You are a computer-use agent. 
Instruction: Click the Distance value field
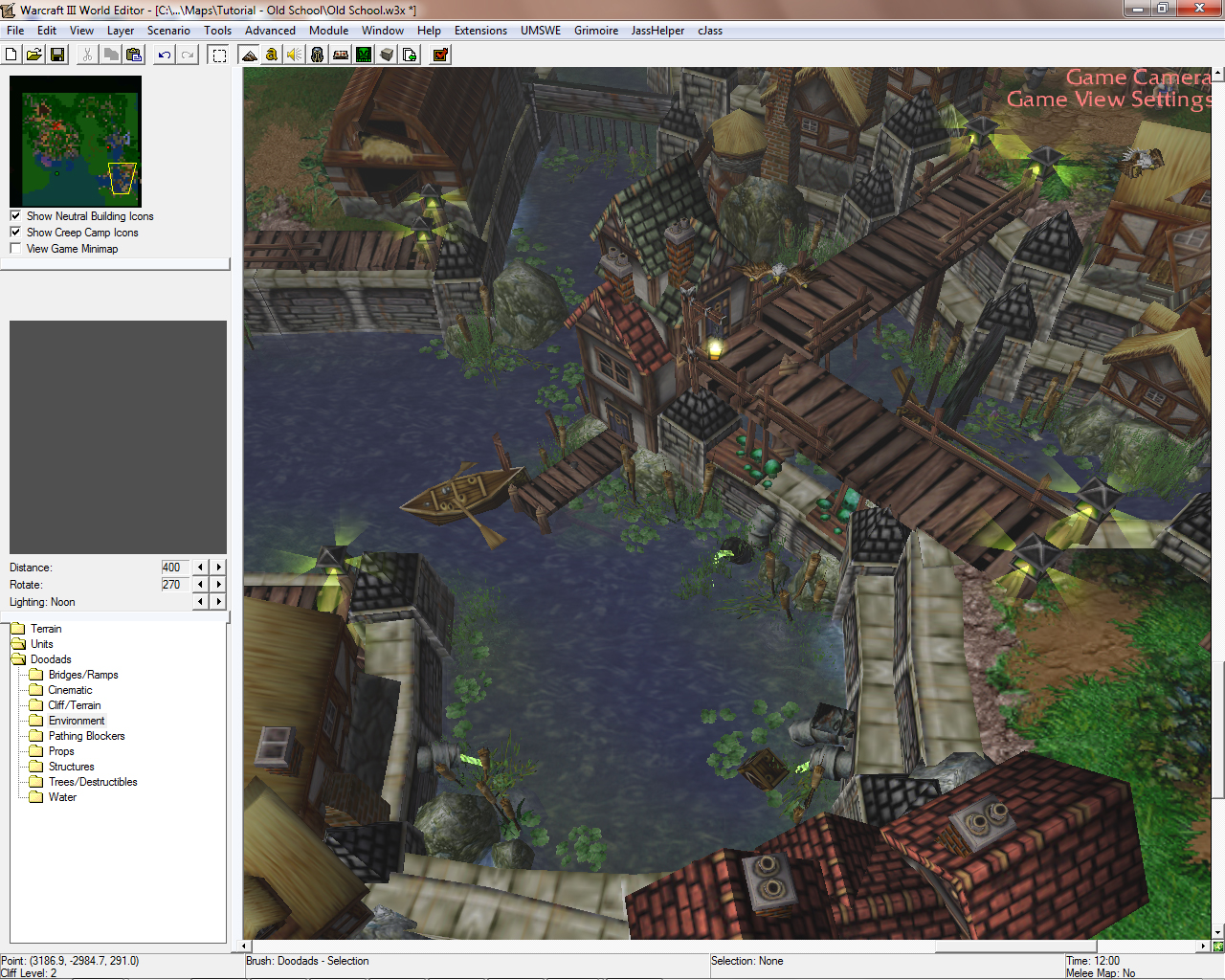(175, 568)
